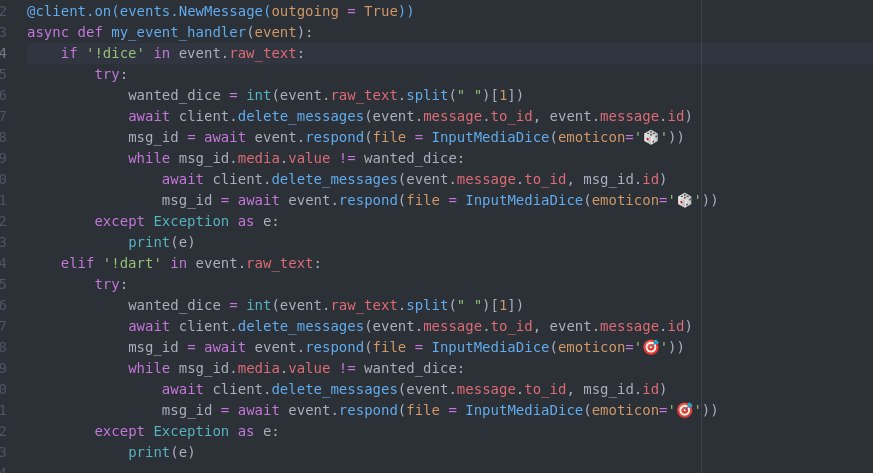Screen dimensions: 873x473
Task: Click 'print' in the !dice except clause
Action: (149, 242)
